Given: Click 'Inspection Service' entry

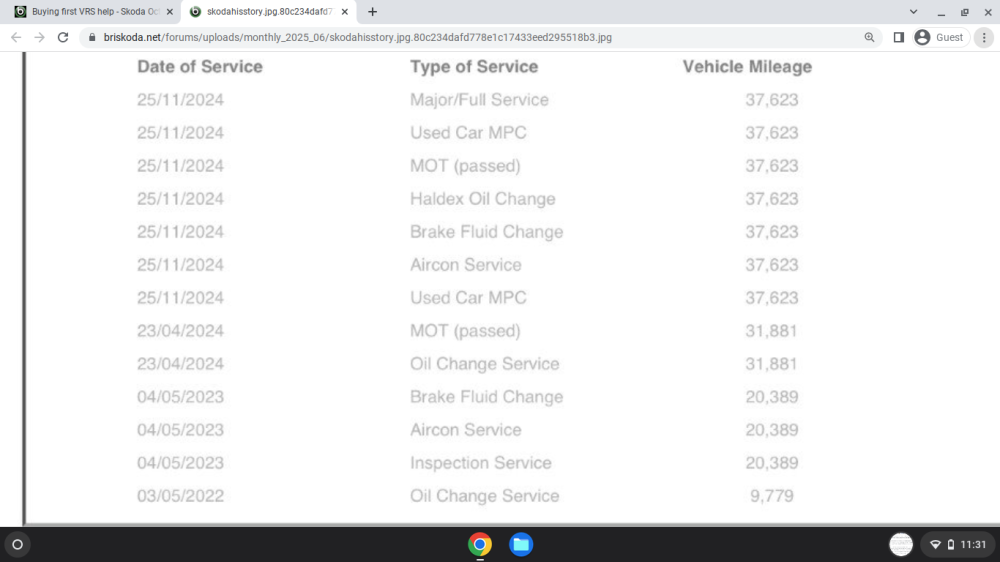Looking at the screenshot, I should 480,462.
